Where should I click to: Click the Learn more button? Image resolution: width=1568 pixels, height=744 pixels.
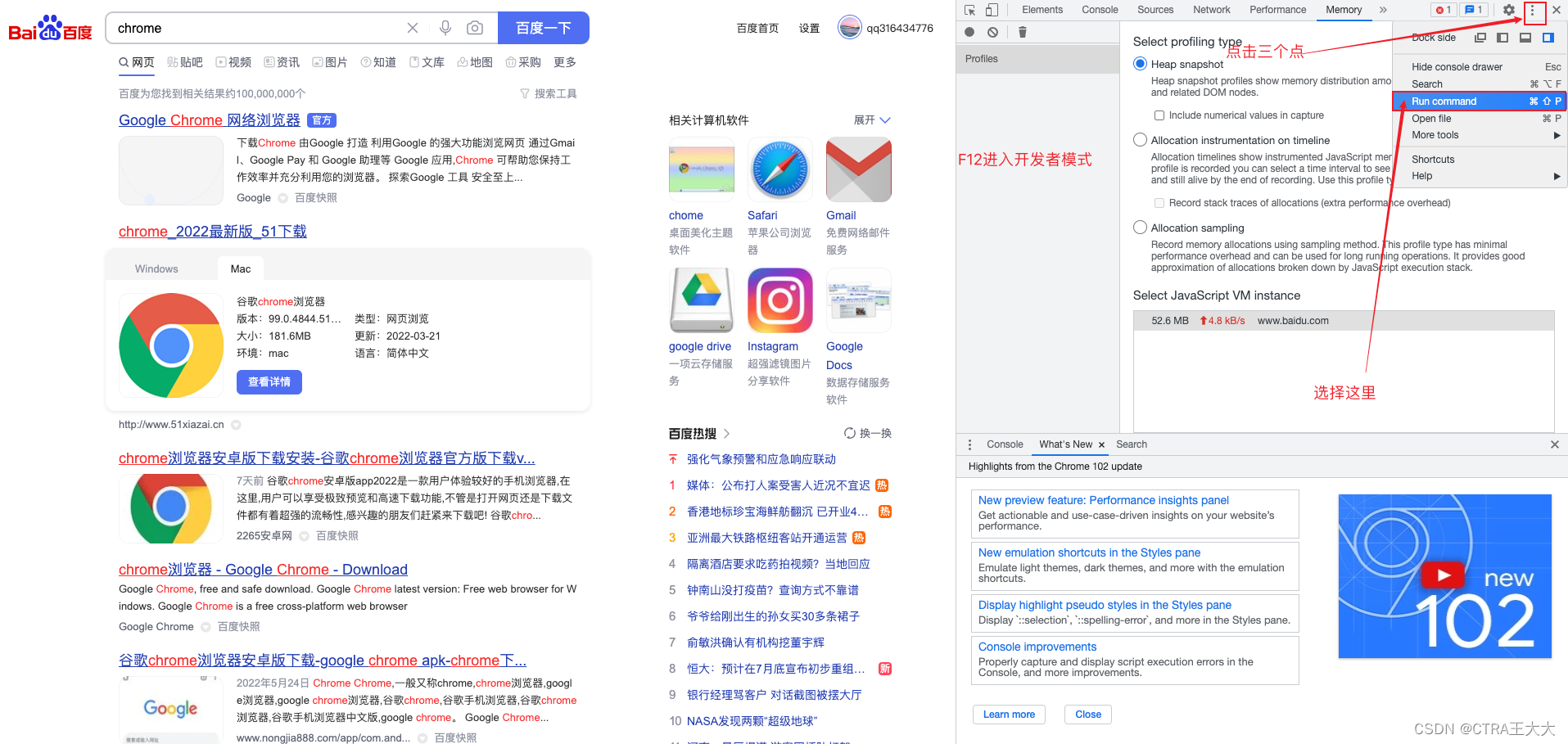1009,715
